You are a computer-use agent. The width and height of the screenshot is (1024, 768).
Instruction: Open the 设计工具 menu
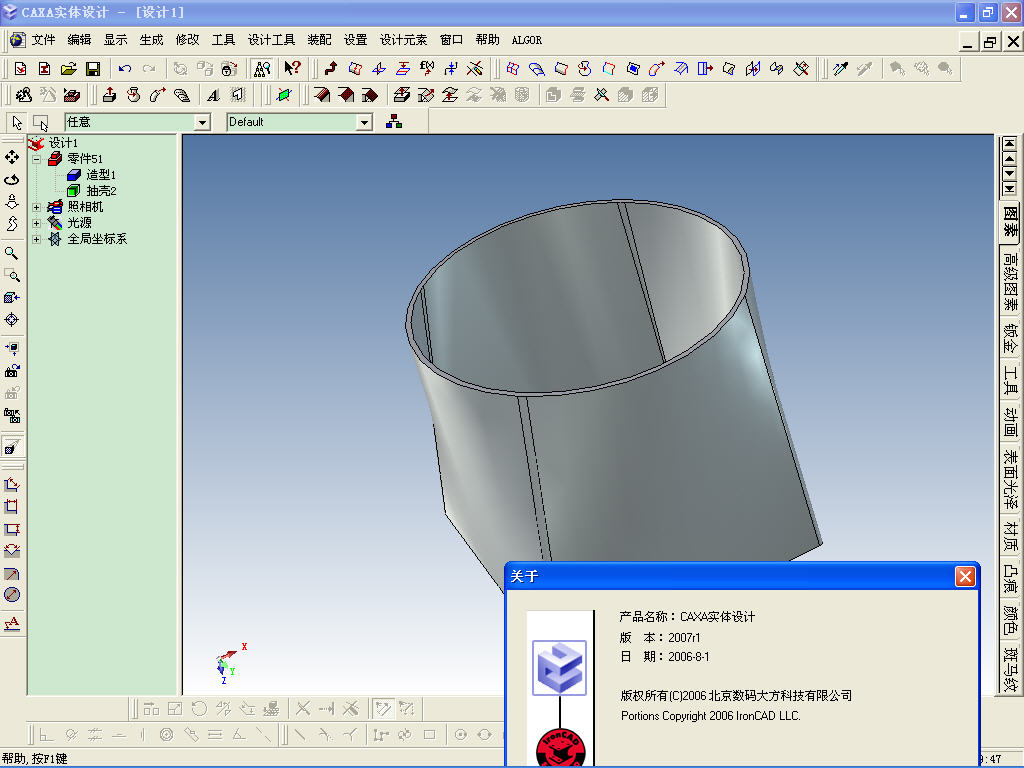click(x=271, y=40)
